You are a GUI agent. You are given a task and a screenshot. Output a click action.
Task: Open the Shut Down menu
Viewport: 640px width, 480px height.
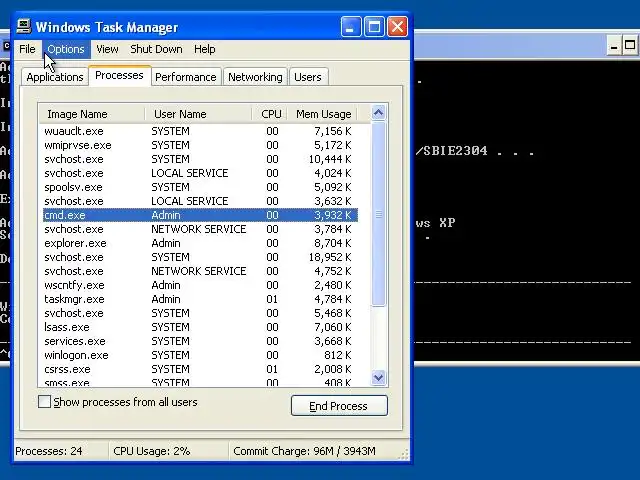pyautogui.click(x=156, y=49)
